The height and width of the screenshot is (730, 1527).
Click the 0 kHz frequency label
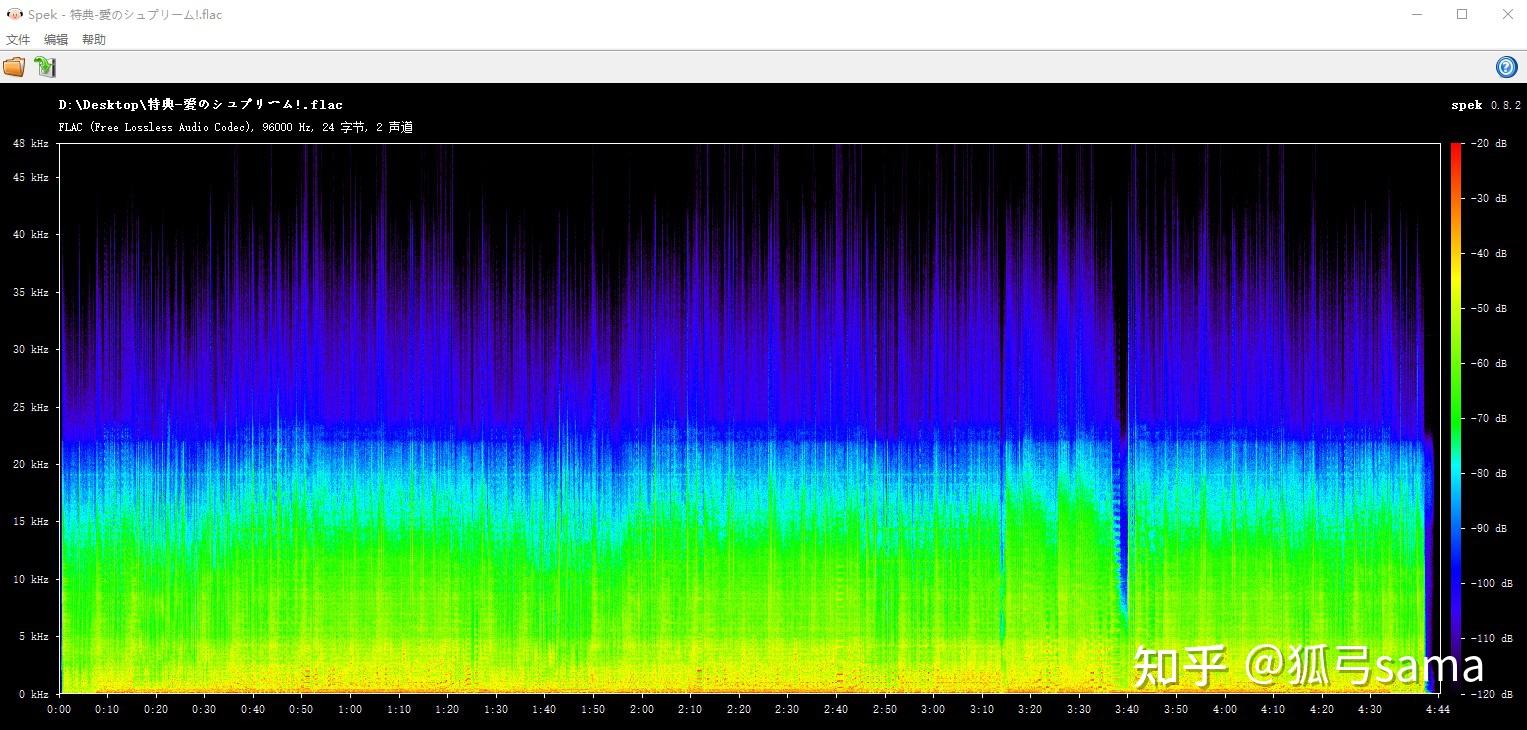click(x=33, y=694)
